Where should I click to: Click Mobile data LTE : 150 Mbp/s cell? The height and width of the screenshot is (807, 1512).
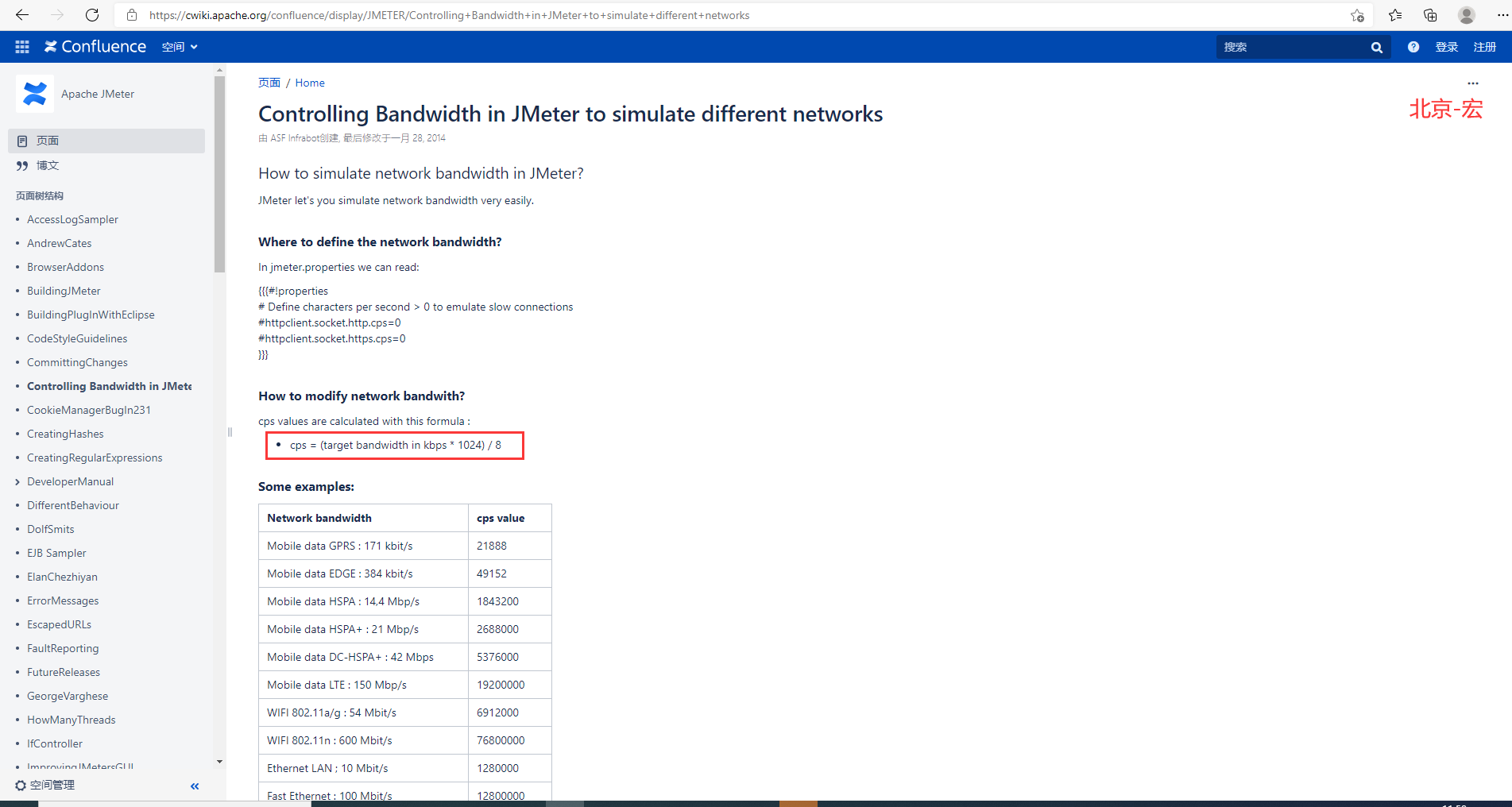pos(363,685)
